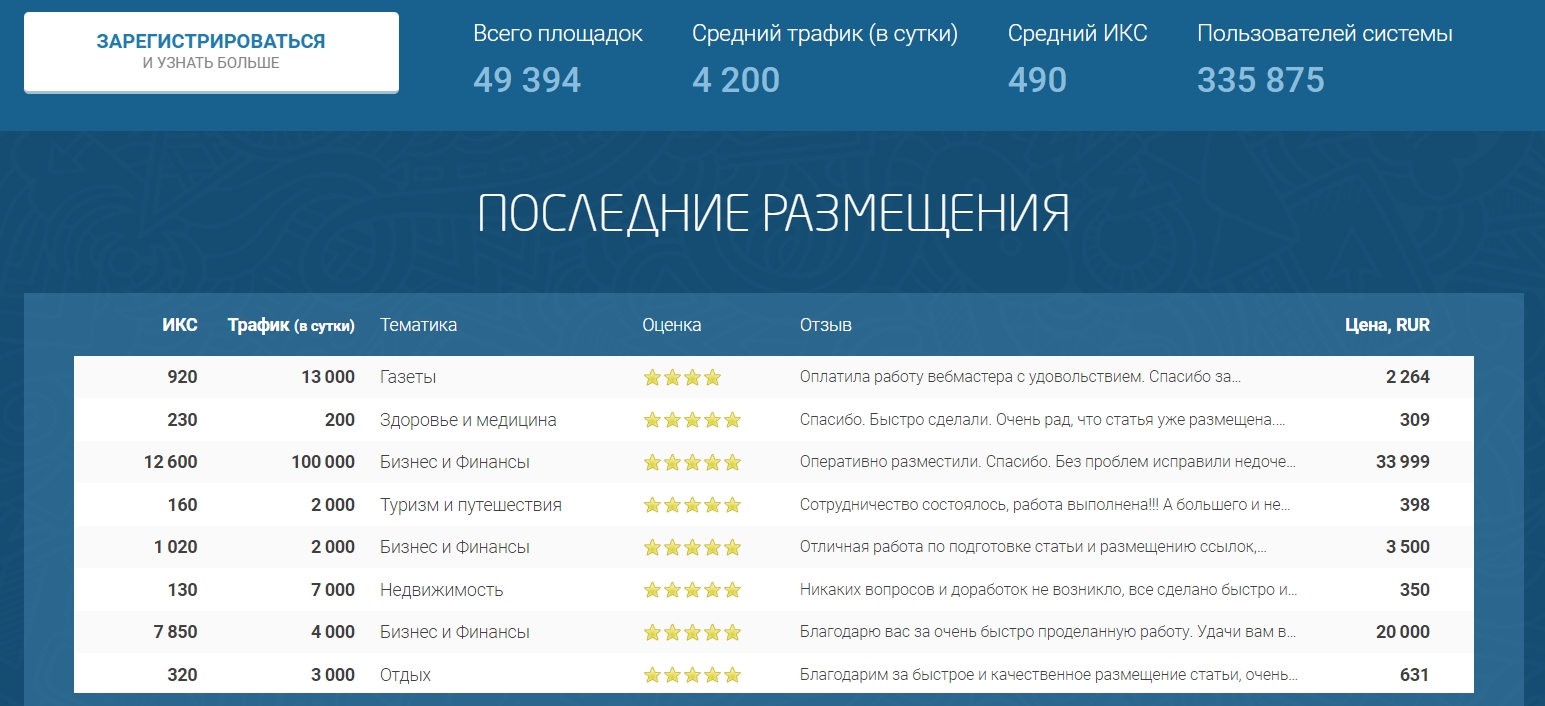
Task: Select ИКС value 160
Action: pyautogui.click(x=183, y=505)
